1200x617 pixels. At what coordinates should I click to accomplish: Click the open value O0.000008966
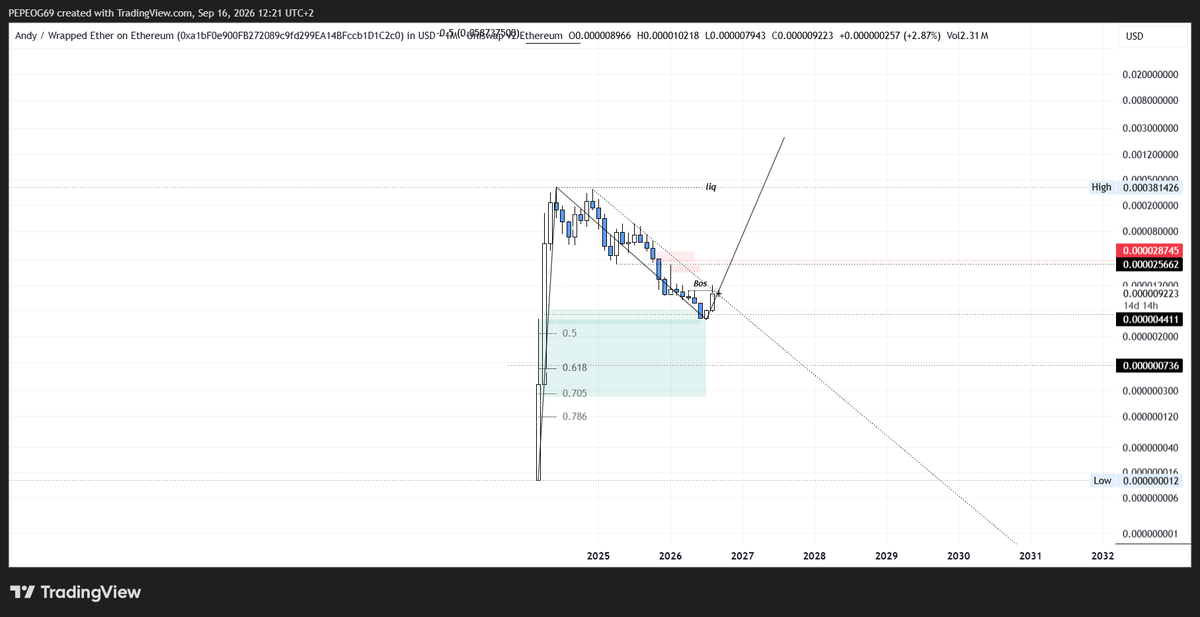pos(601,36)
